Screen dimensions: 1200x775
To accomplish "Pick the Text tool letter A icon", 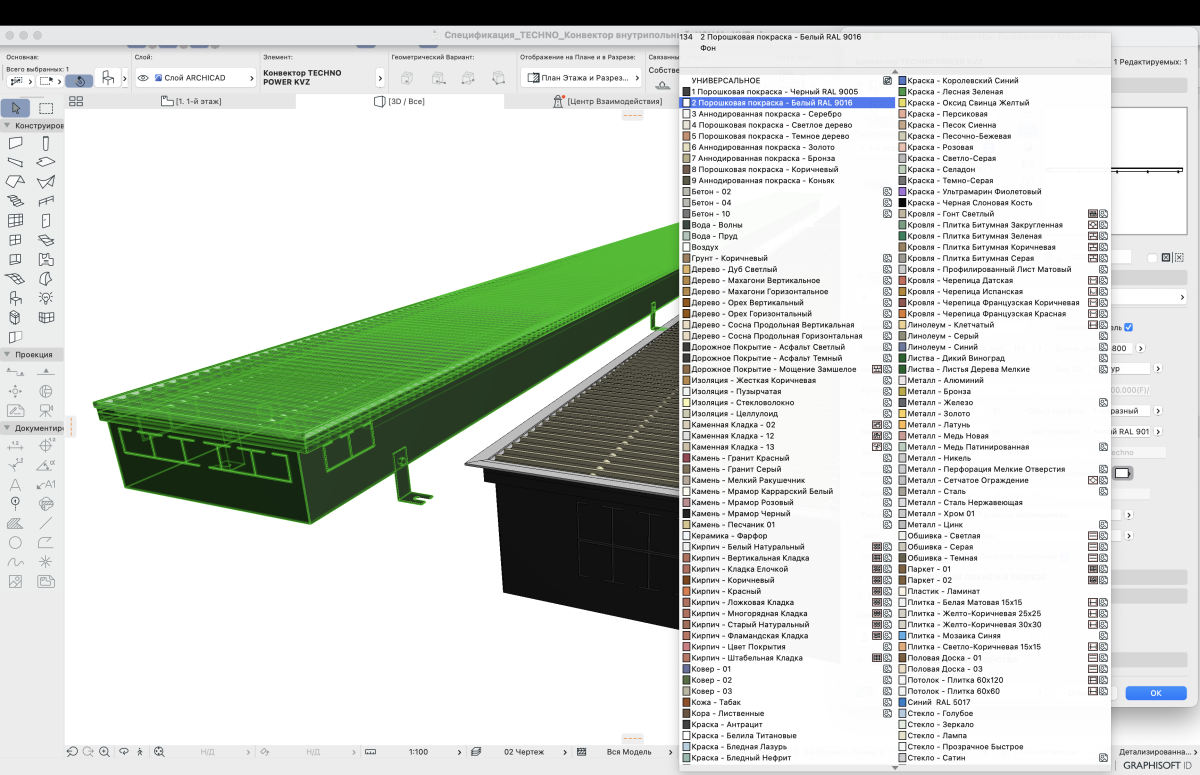I will coord(16,485).
